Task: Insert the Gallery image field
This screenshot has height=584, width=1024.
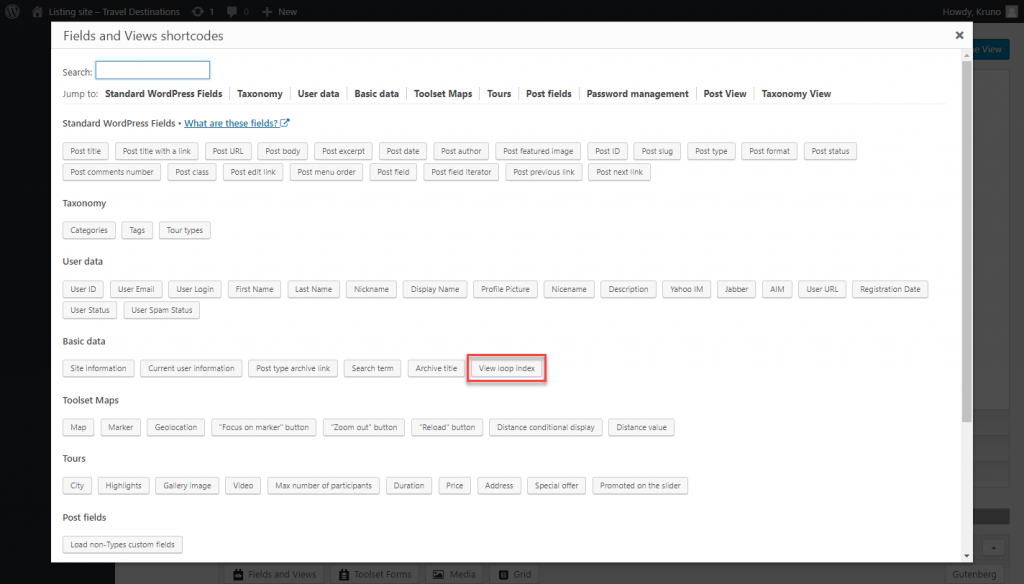Action: pyautogui.click(x=187, y=485)
